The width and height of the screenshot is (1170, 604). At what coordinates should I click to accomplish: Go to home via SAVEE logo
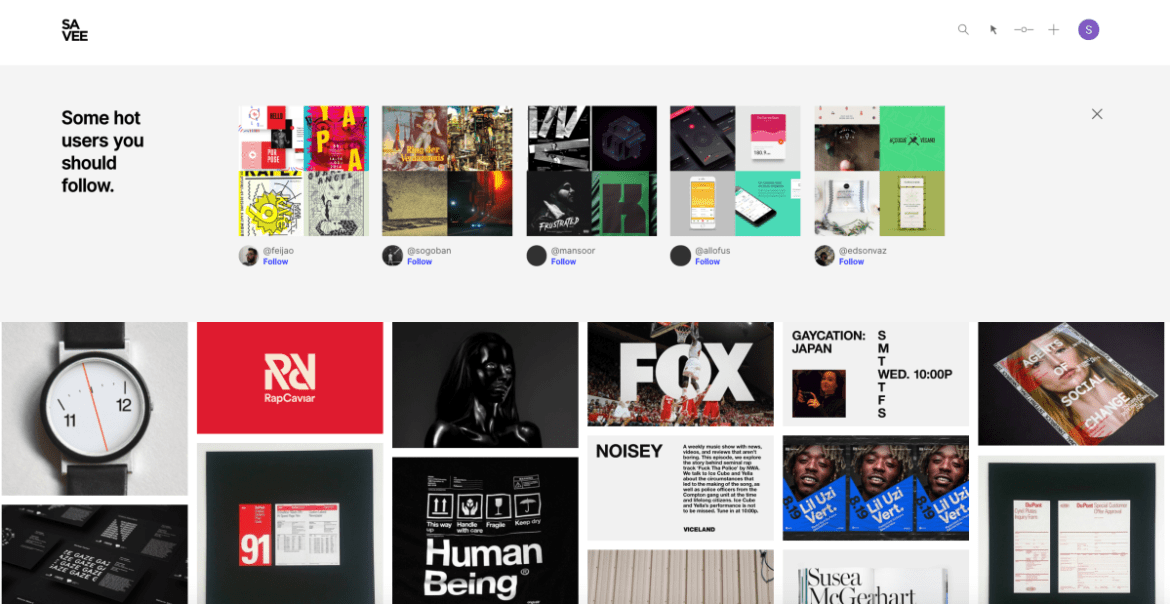pyautogui.click(x=75, y=30)
